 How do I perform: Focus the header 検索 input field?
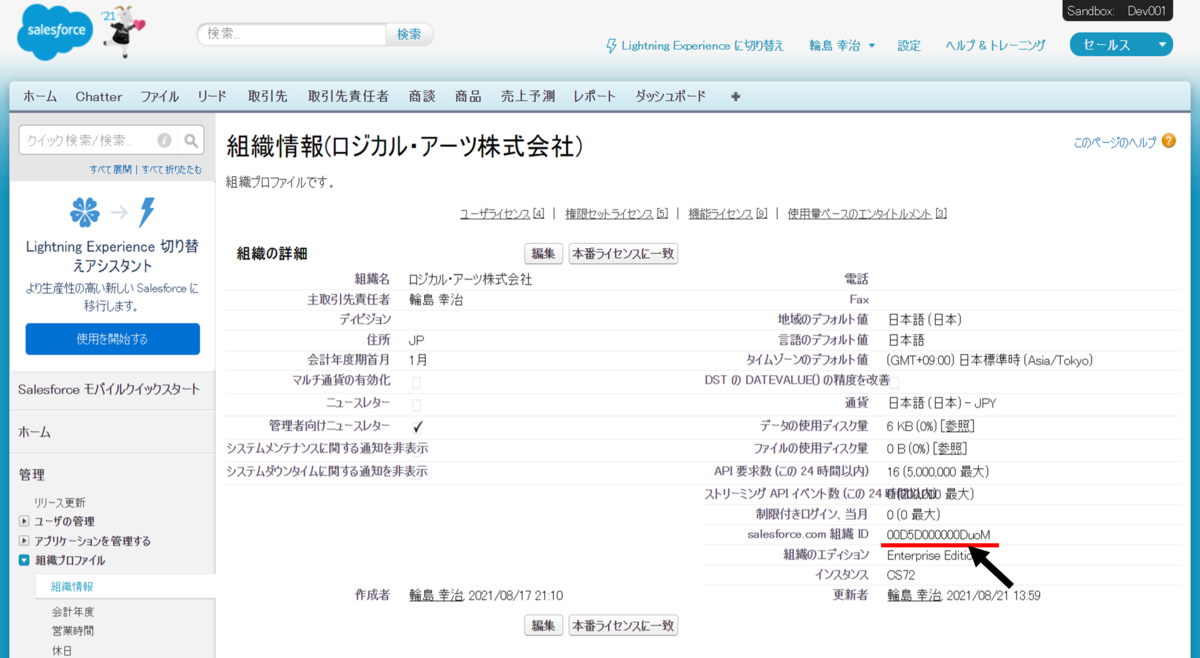click(292, 34)
